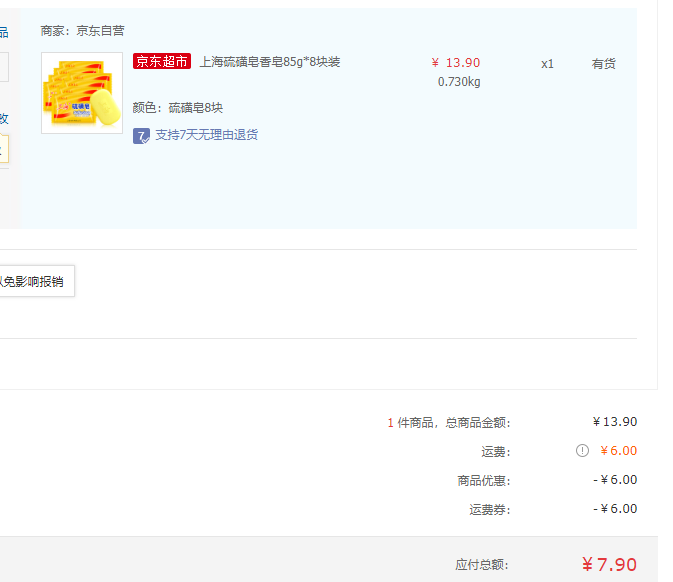
Task: Select the merchant label 商家：京东自营
Action: 82,31
